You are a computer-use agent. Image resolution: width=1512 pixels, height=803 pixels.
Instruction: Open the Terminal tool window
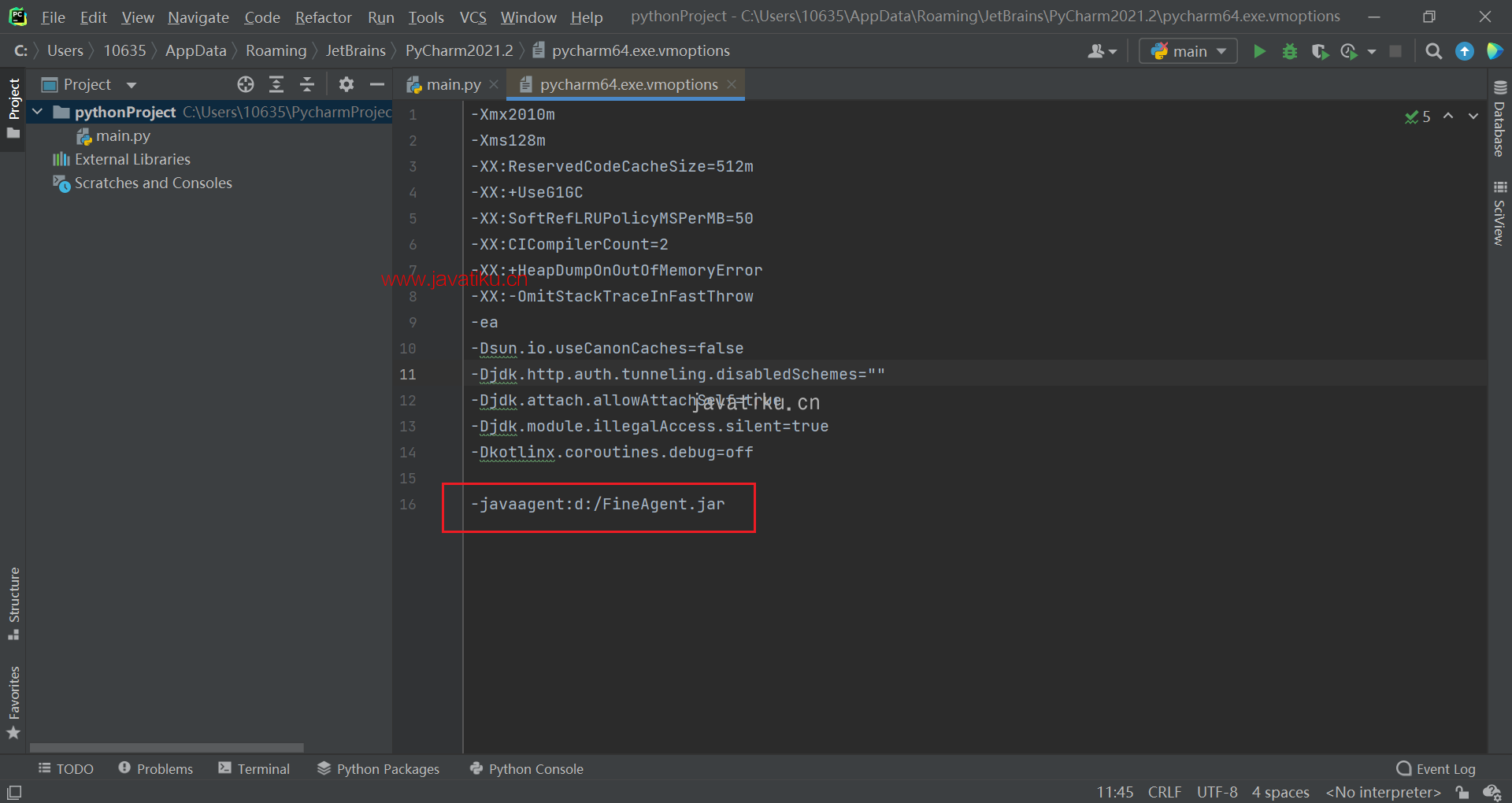click(254, 768)
